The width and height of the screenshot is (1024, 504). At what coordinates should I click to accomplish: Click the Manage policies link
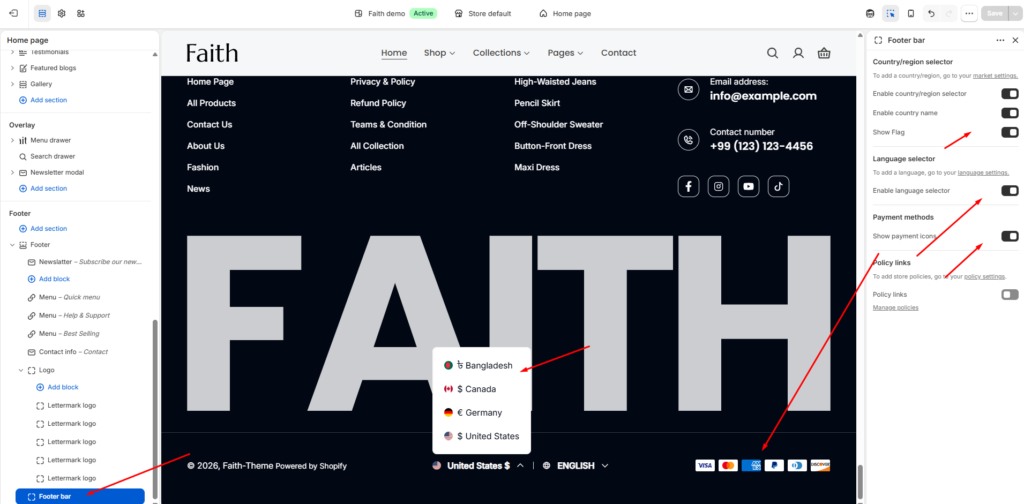pyautogui.click(x=895, y=307)
